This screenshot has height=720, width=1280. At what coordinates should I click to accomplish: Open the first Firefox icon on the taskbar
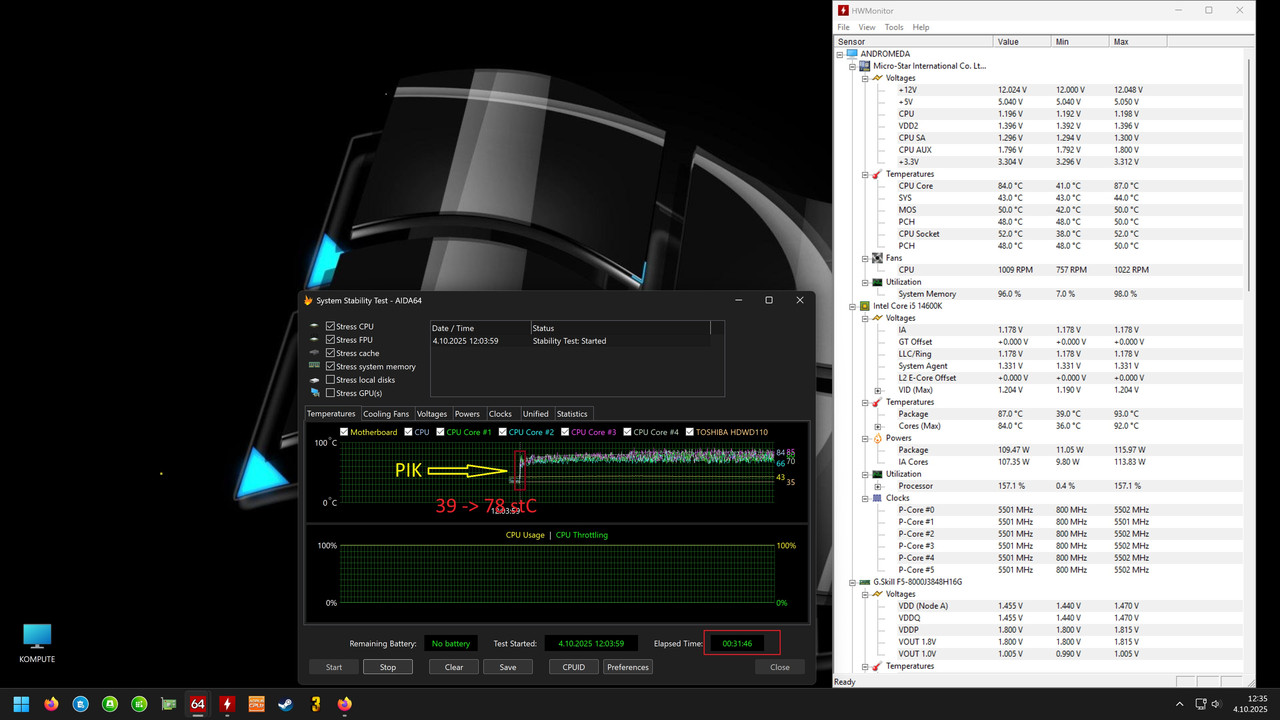[x=51, y=704]
